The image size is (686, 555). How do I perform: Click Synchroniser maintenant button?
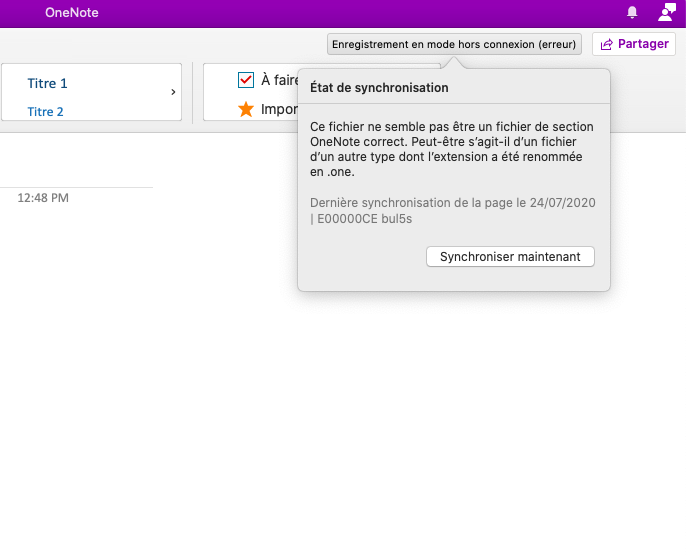[510, 256]
